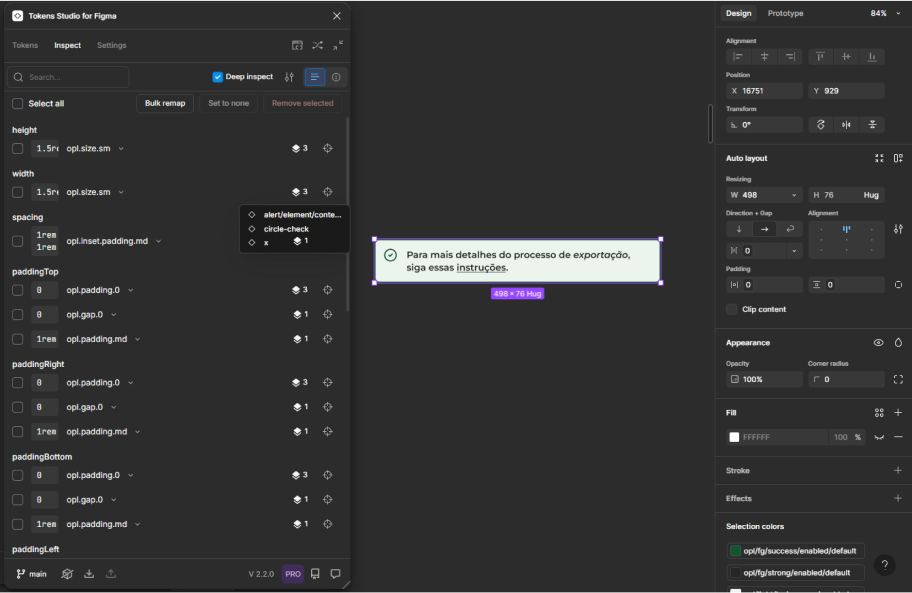Click the white FFFFFF fill swatch
This screenshot has height=593, width=912.
point(734,437)
